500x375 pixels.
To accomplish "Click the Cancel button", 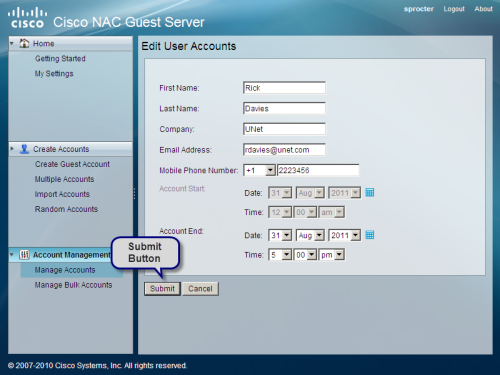I will click(x=200, y=289).
